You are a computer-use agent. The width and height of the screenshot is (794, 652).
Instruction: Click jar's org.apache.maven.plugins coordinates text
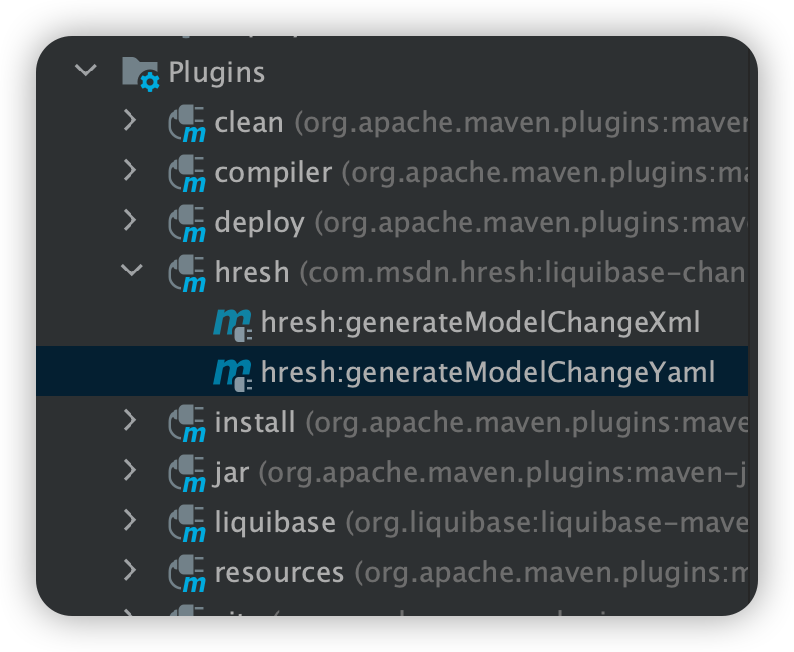click(x=503, y=473)
